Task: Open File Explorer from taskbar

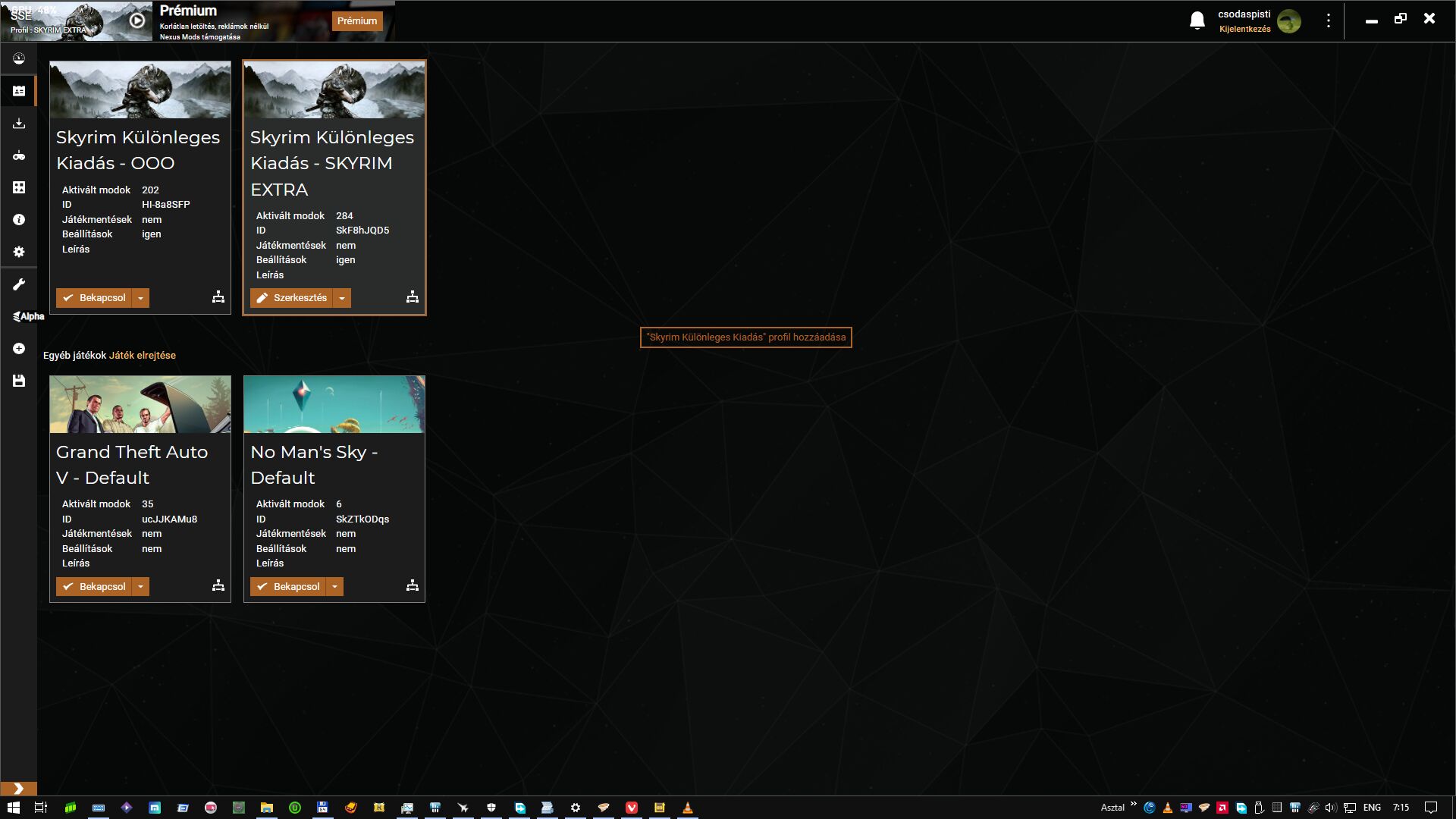Action: 267,808
